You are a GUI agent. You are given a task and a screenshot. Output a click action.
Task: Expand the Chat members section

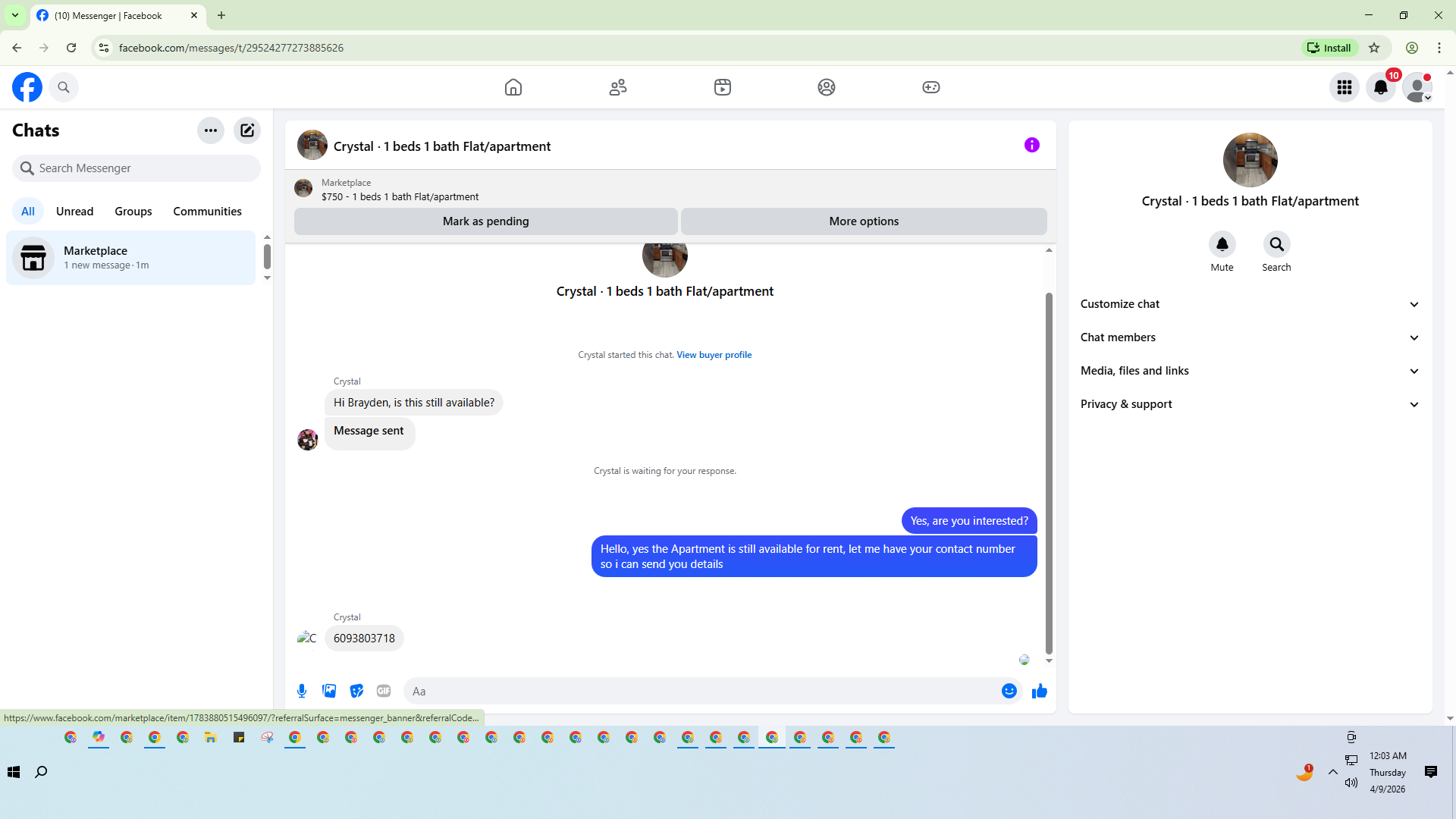click(x=1250, y=337)
